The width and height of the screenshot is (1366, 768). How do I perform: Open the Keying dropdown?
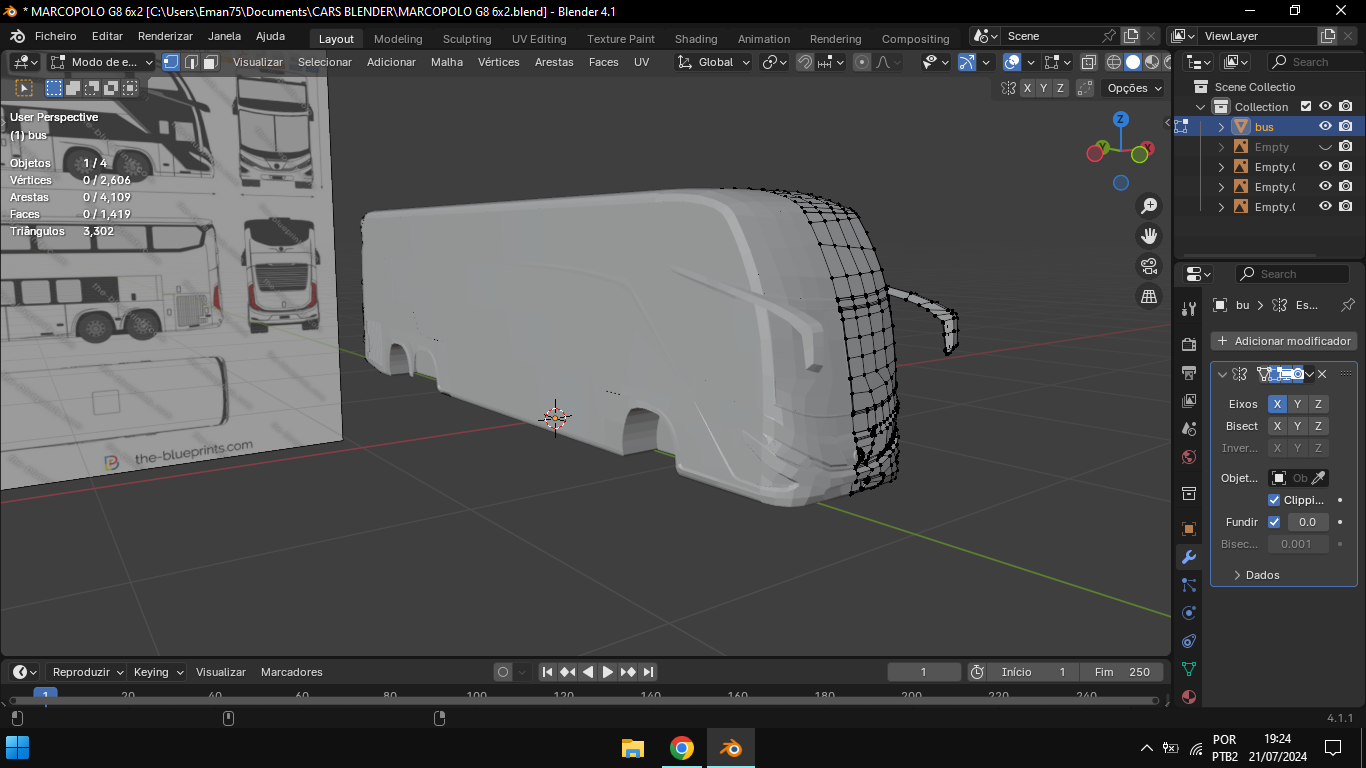(159, 672)
